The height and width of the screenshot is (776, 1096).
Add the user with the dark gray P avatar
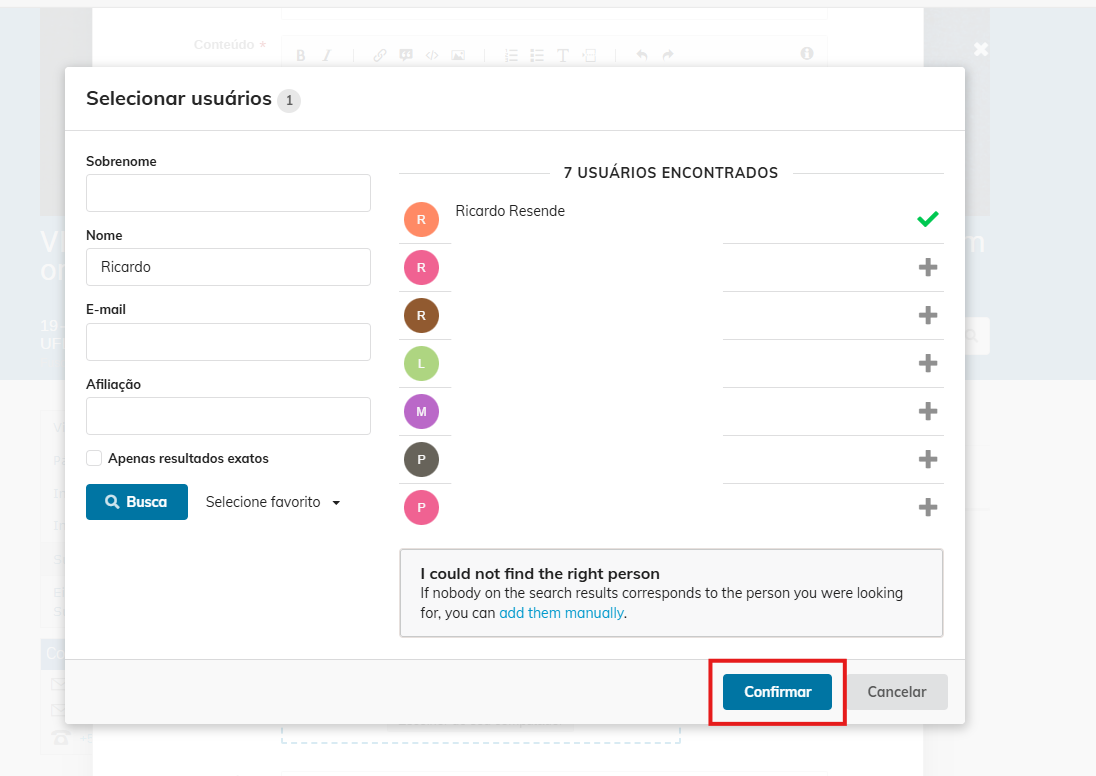tap(927, 459)
